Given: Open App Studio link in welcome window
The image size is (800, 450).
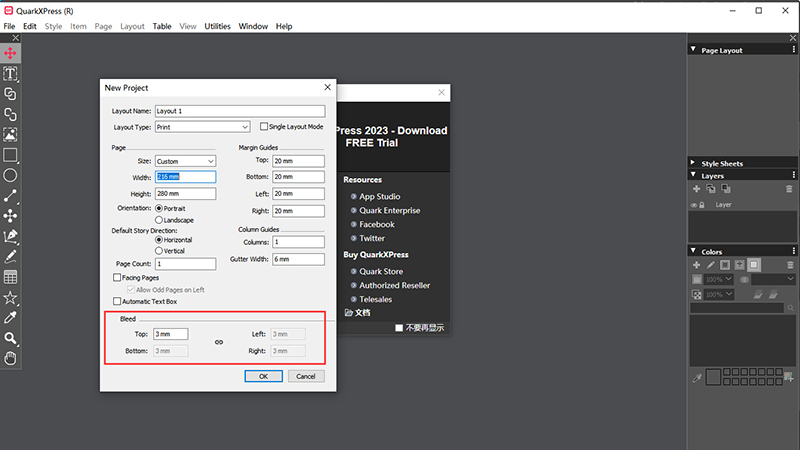Looking at the screenshot, I should tap(380, 196).
